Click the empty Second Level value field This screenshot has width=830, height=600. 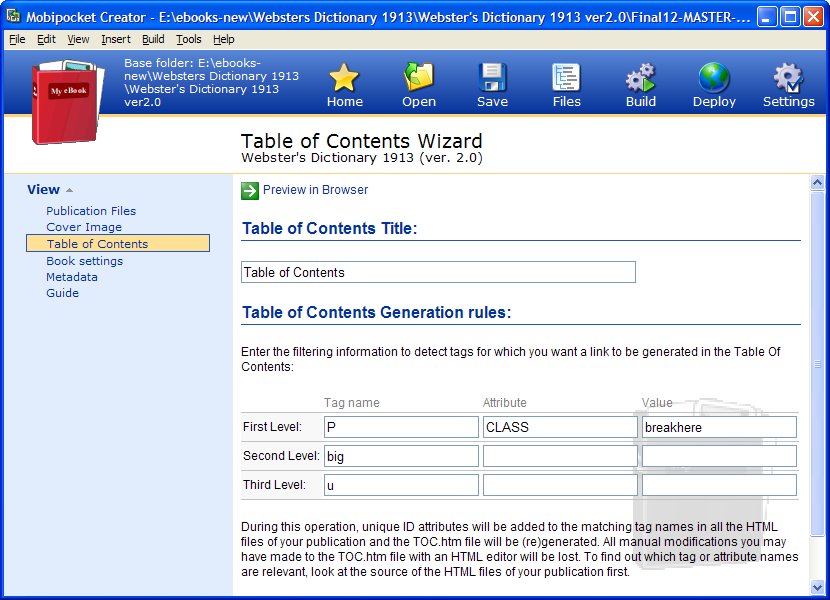click(x=719, y=456)
